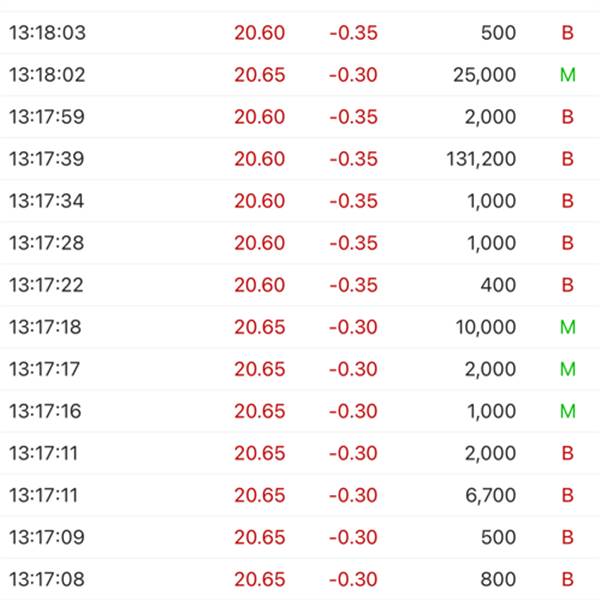Screen dimensions: 600x600
Task: Click the B marker at 13:17:08
Action: [567, 579]
